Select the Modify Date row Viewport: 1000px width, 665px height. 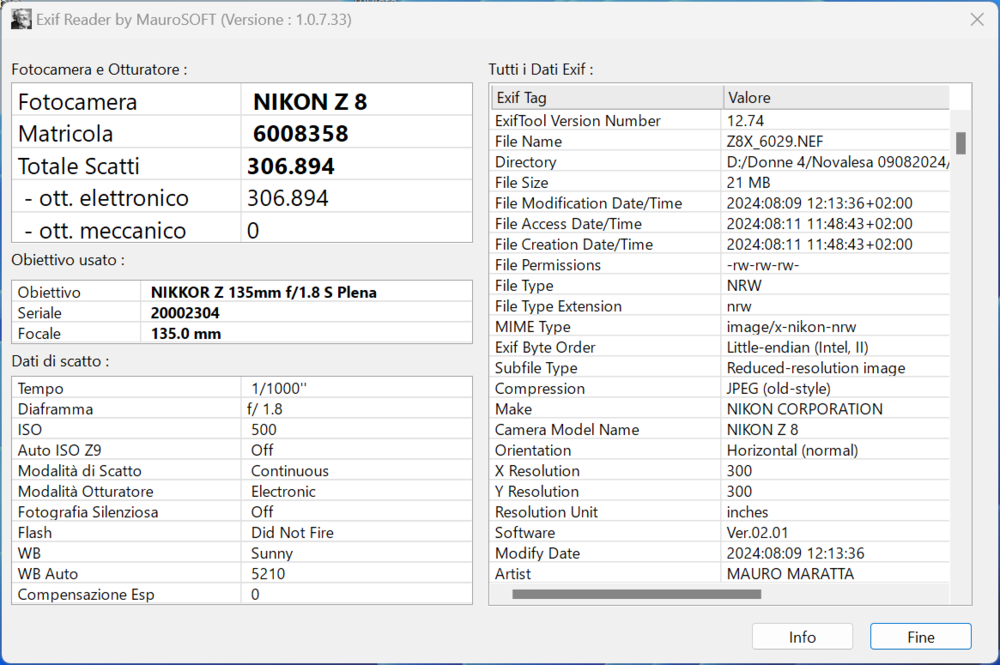[721, 553]
